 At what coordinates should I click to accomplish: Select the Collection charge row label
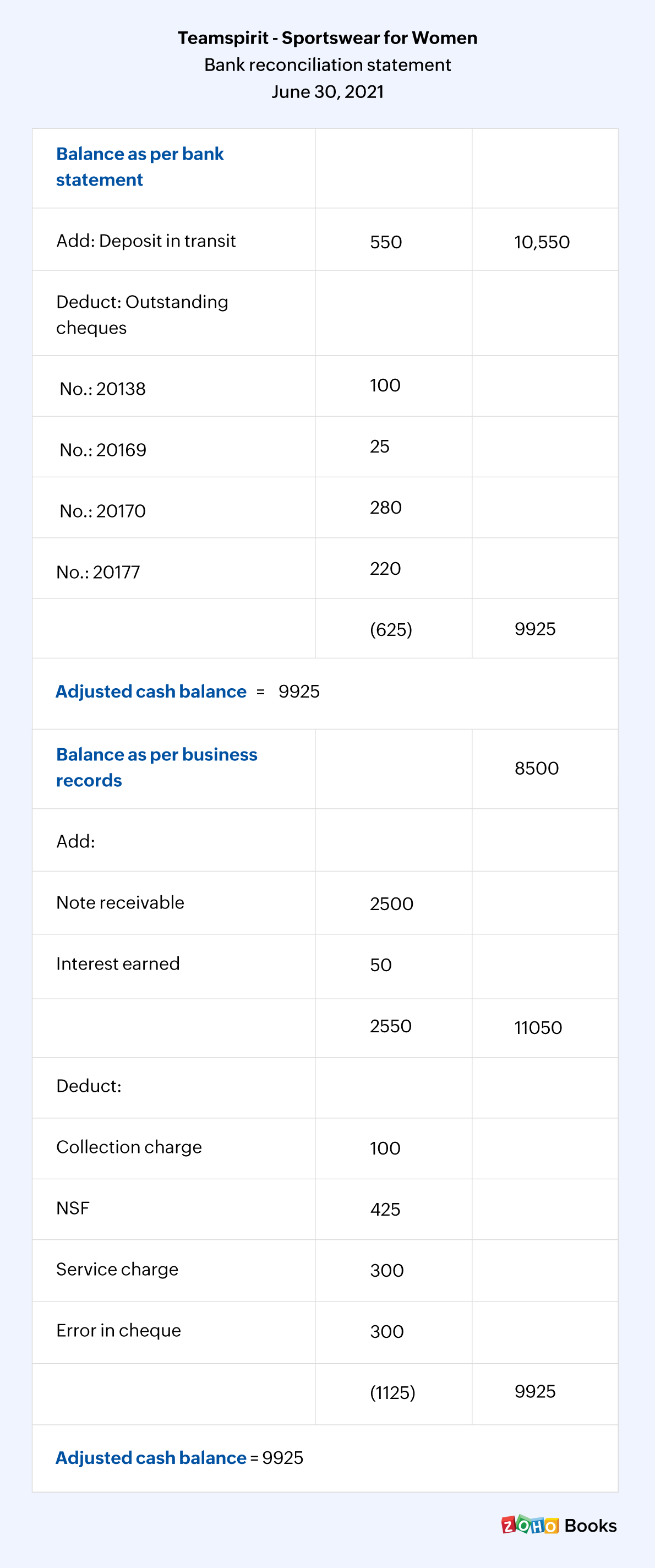(128, 1147)
